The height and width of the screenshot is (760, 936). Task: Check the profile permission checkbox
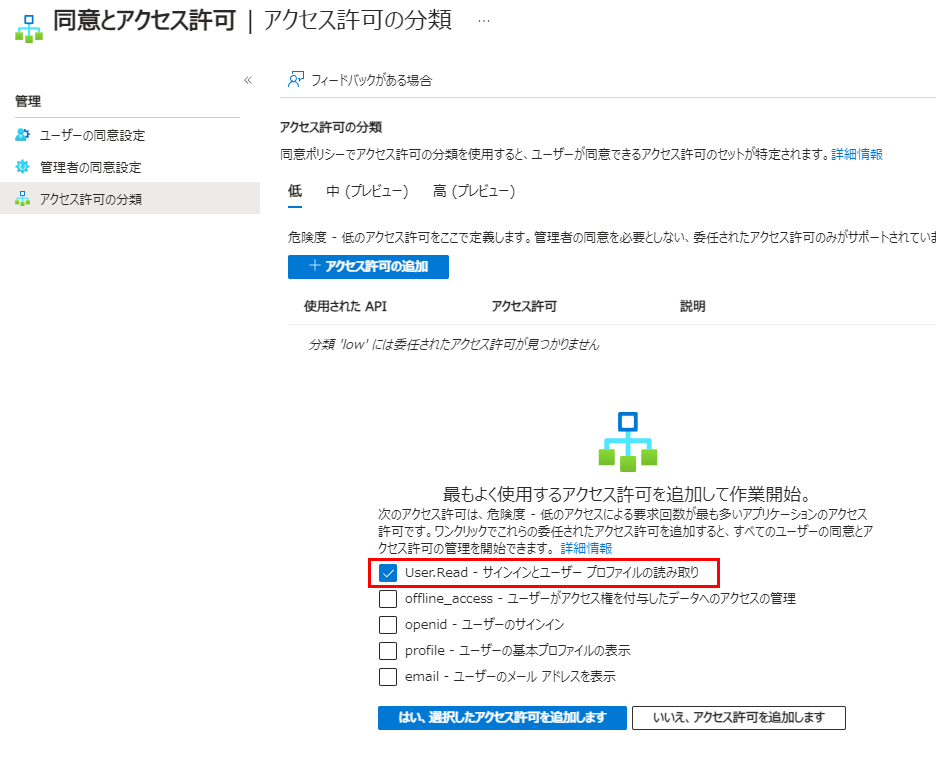[x=388, y=651]
